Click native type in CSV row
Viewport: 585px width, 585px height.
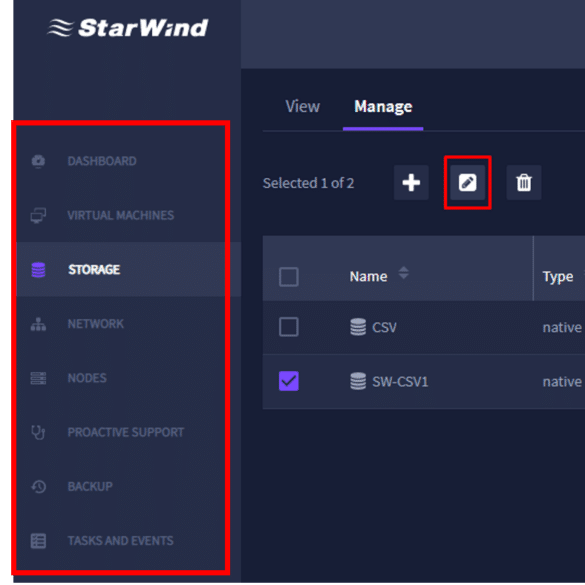(x=562, y=328)
